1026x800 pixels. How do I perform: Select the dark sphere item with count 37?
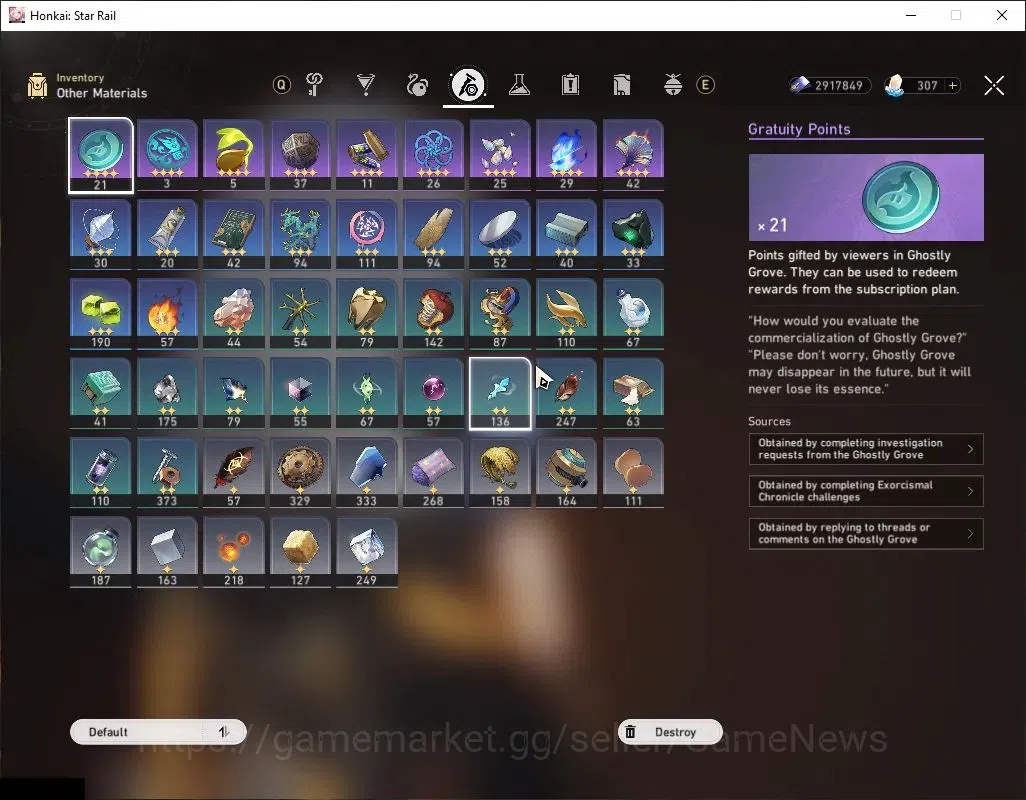pos(300,155)
